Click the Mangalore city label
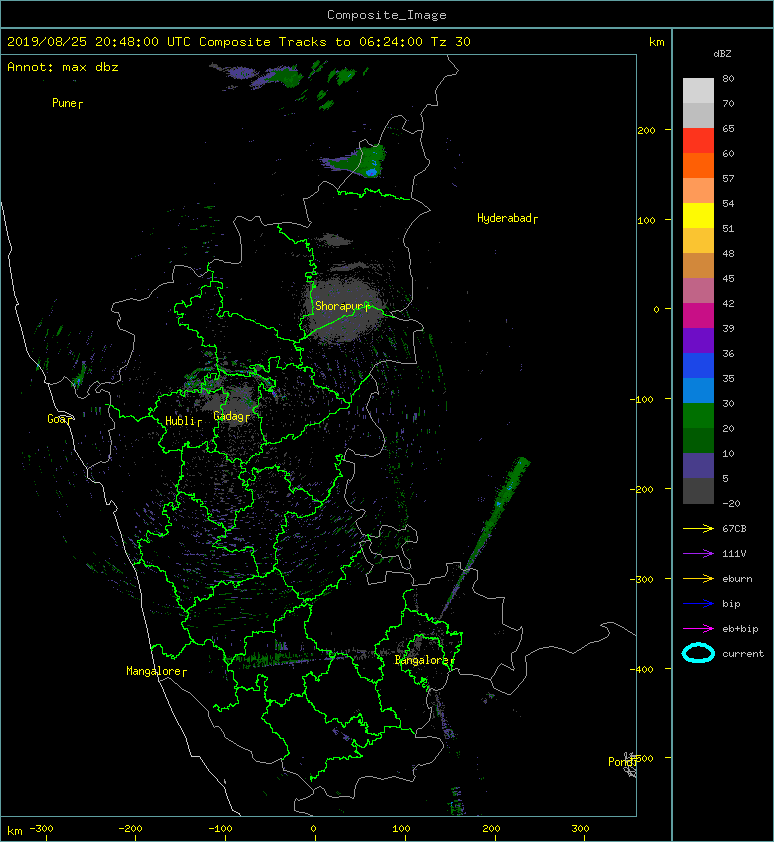Viewport: 774px width, 842px height. pyautogui.click(x=154, y=671)
